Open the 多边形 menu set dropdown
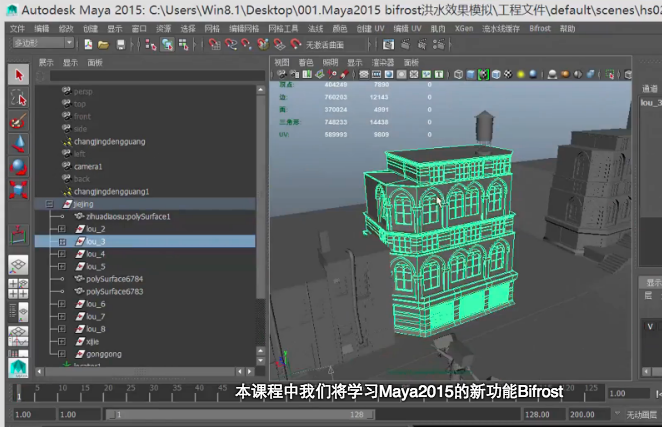662x427 pixels. pyautogui.click(x=43, y=43)
